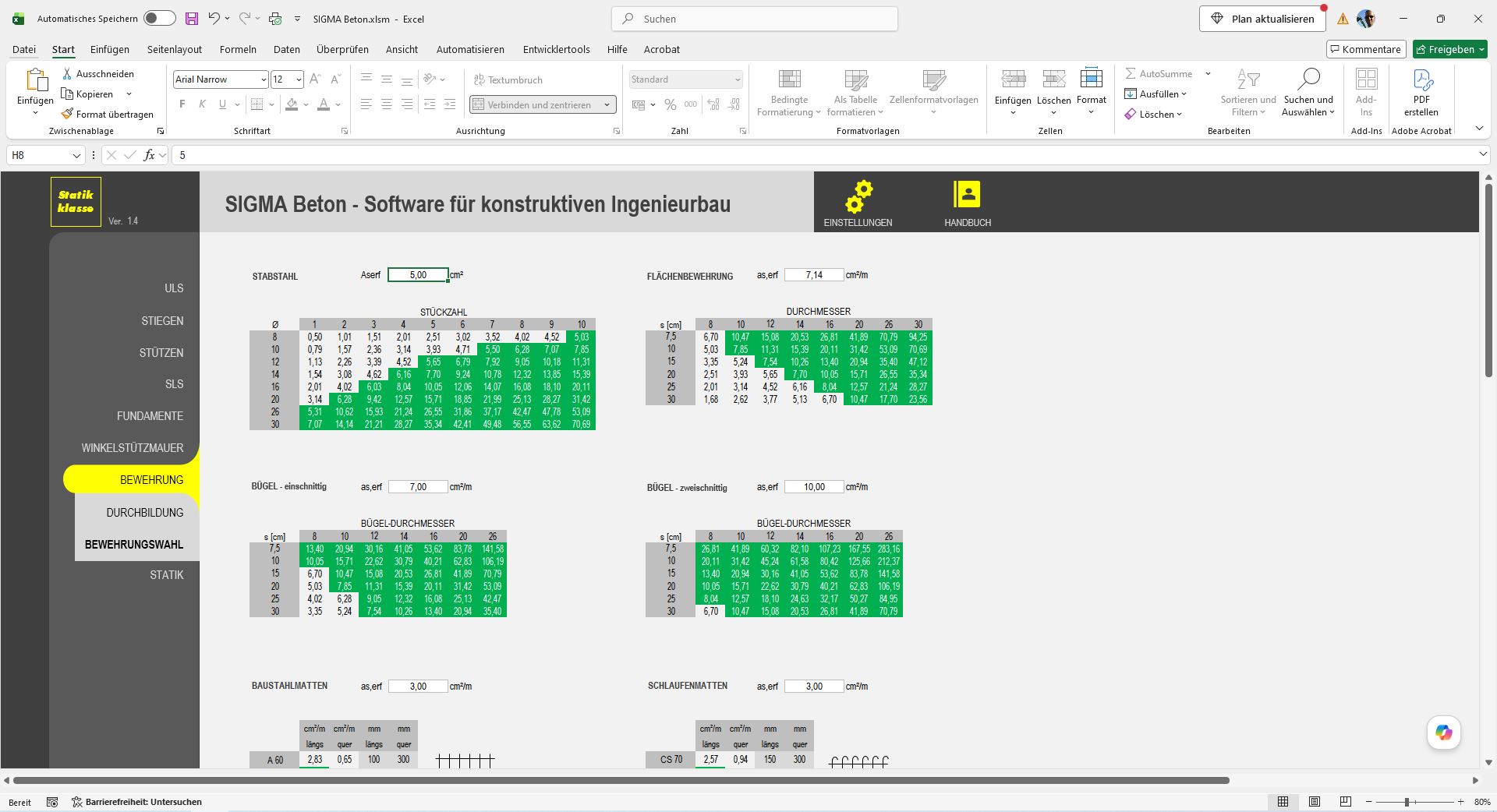Expand Verbinden und zentrieren dropdown arrow
The image size is (1497, 812).
coord(607,104)
